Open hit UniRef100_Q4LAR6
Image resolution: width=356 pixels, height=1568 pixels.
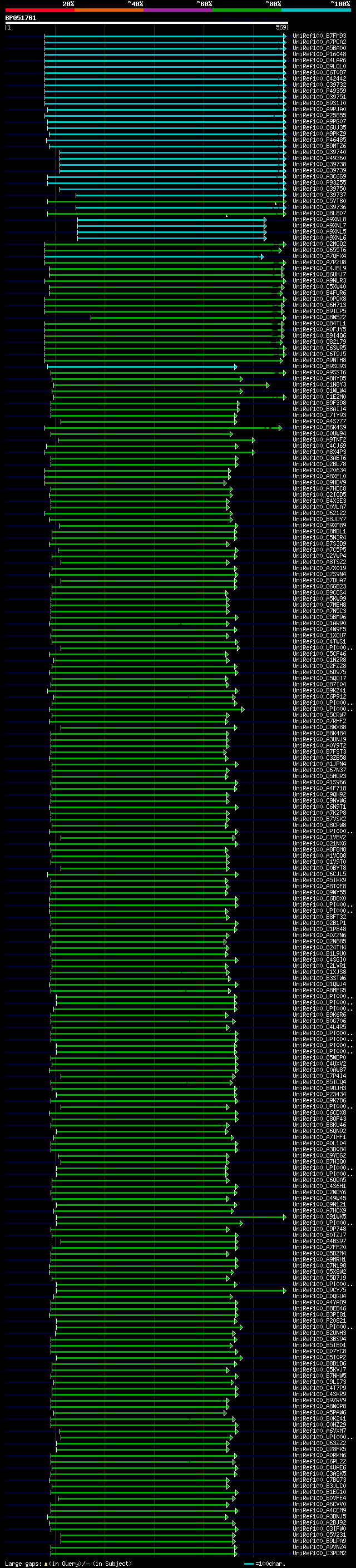pos(319,60)
